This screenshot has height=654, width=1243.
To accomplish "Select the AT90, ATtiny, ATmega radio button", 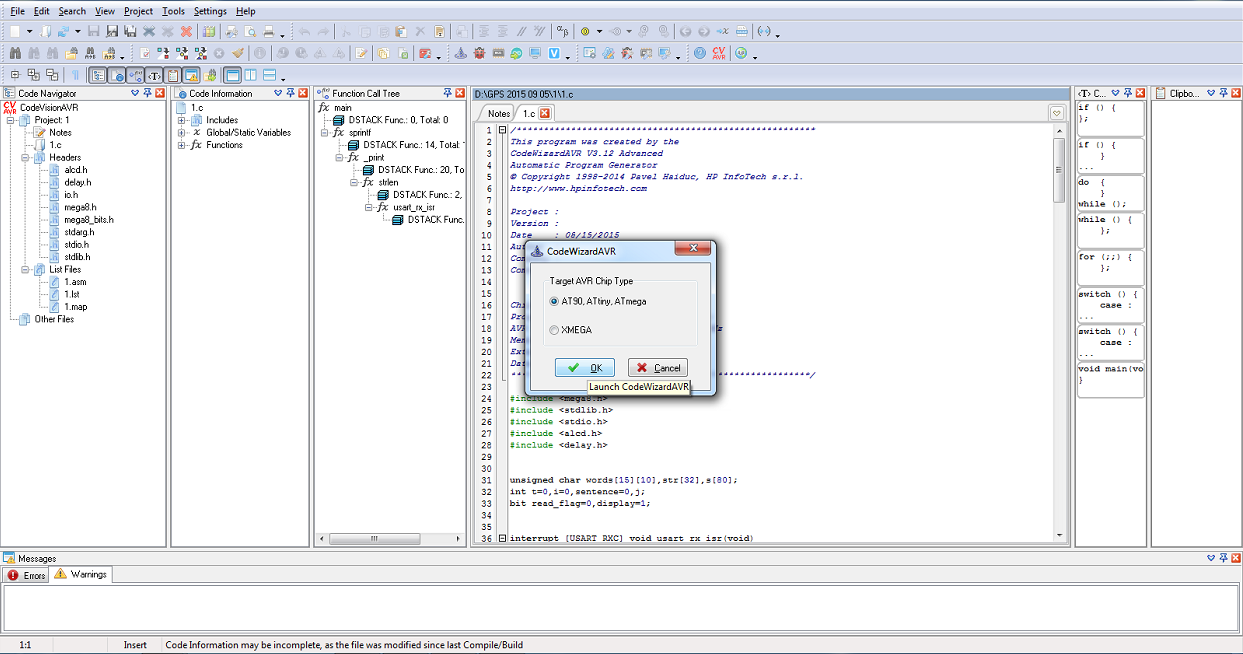I will point(554,301).
